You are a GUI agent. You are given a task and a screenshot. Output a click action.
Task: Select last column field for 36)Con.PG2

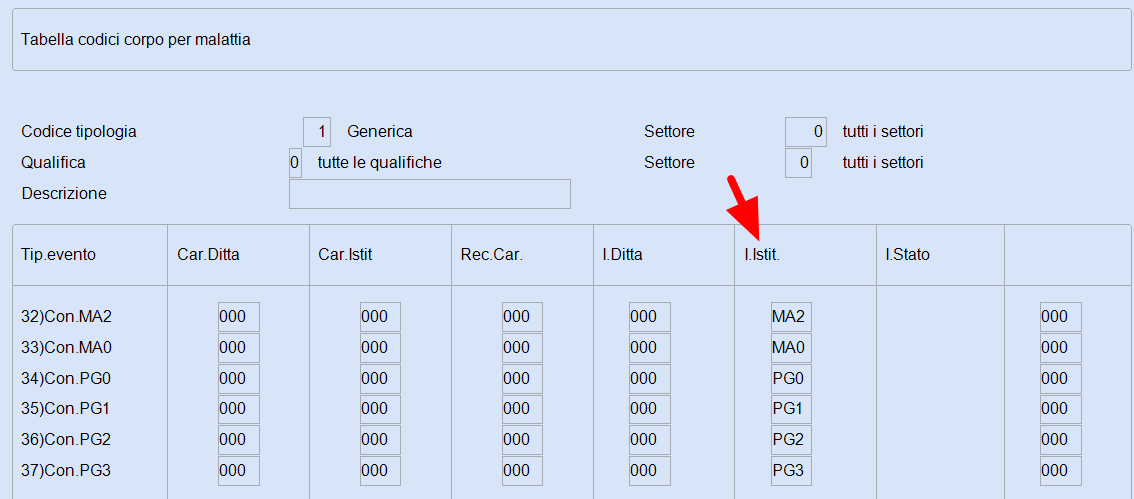[1061, 440]
